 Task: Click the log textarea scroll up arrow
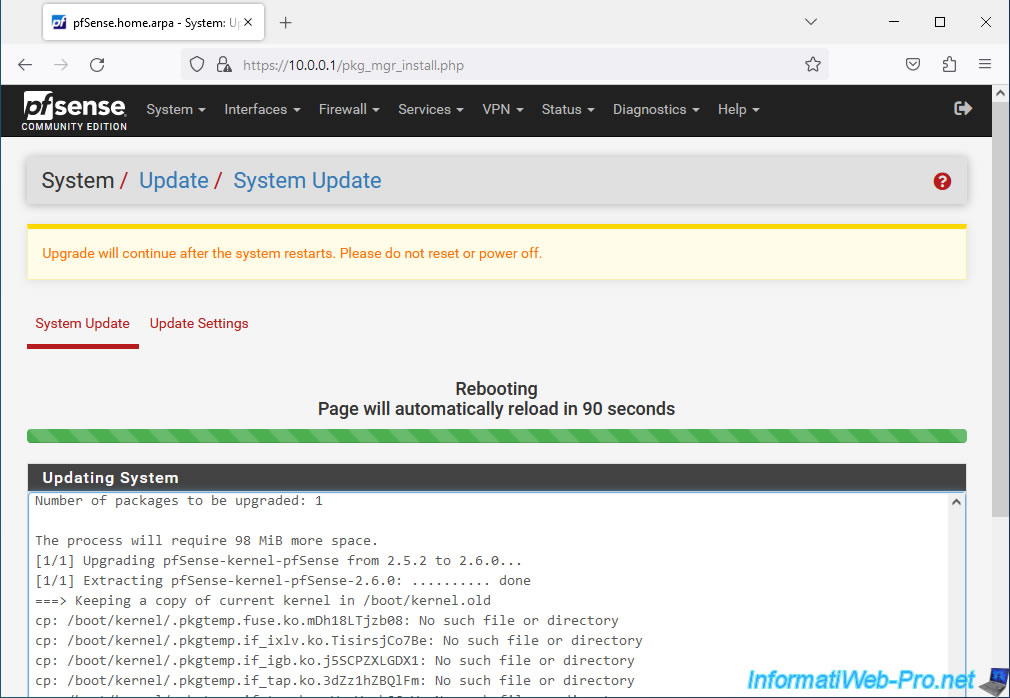[x=957, y=502]
